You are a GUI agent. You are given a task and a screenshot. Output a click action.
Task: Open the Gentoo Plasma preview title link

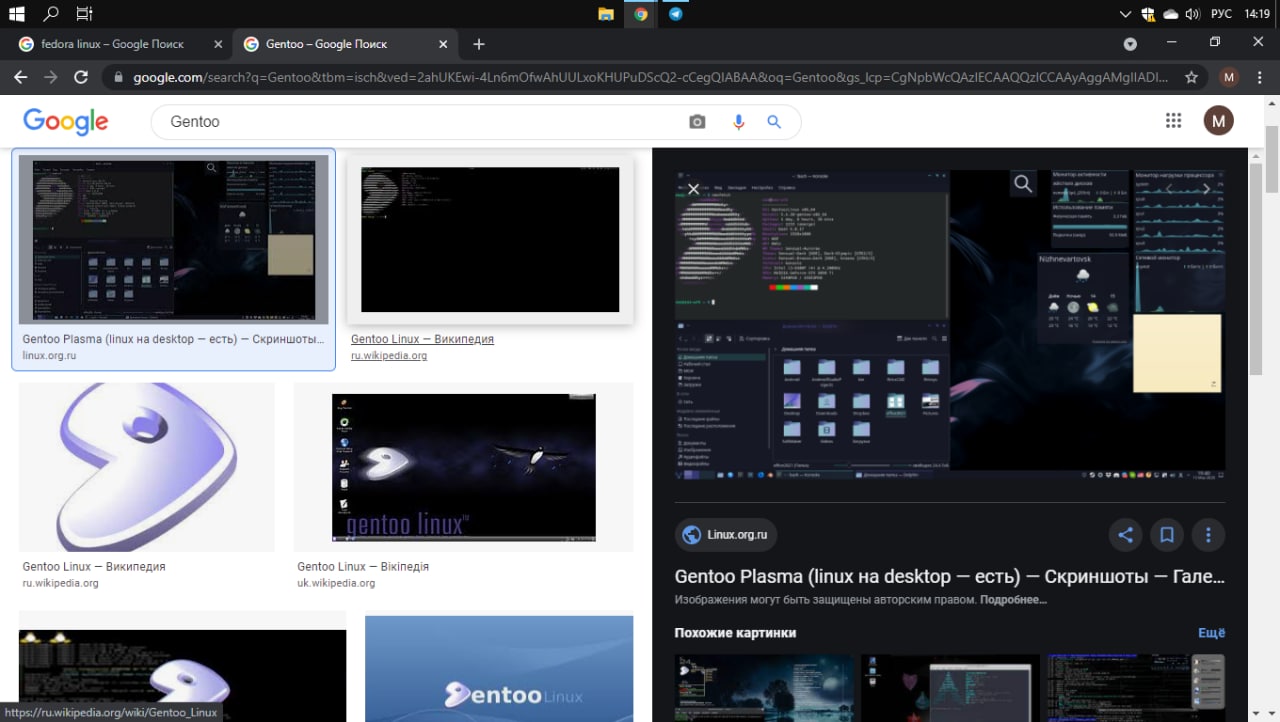(949, 577)
